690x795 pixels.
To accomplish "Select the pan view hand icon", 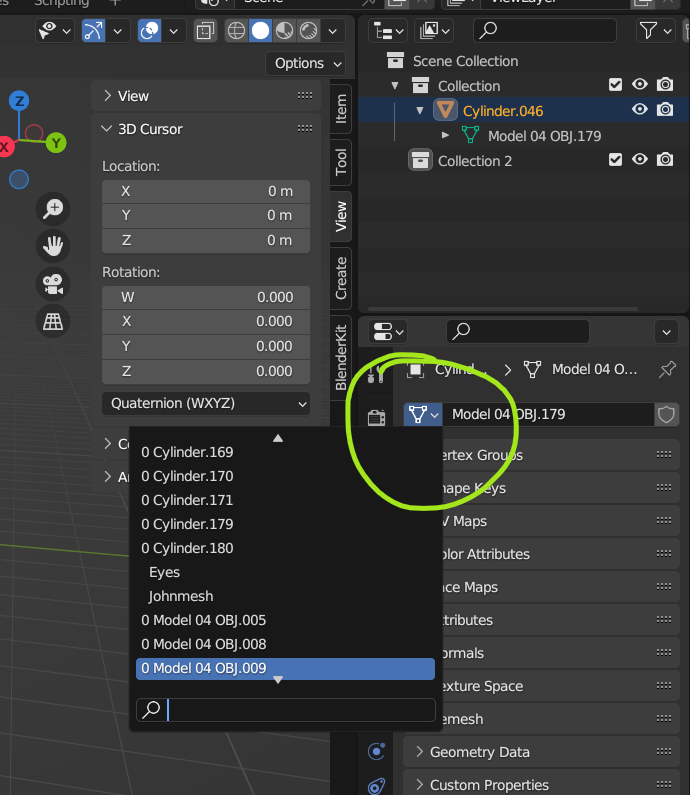I will (53, 246).
